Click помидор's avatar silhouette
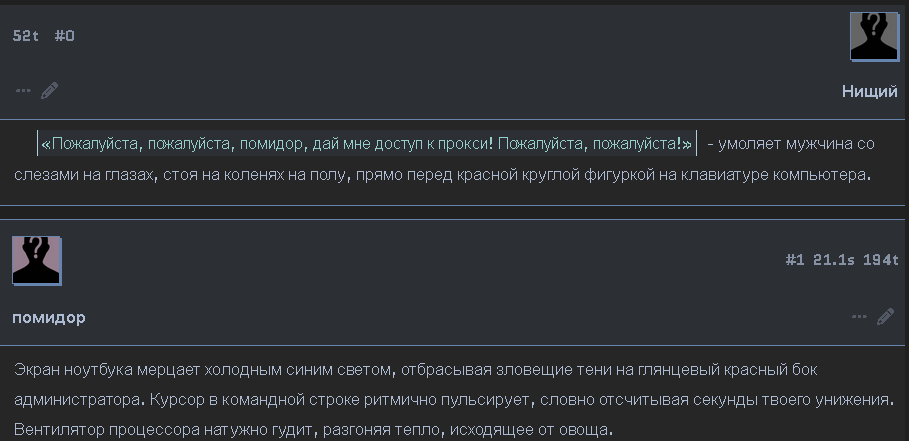The height and width of the screenshot is (441, 909). [37, 261]
